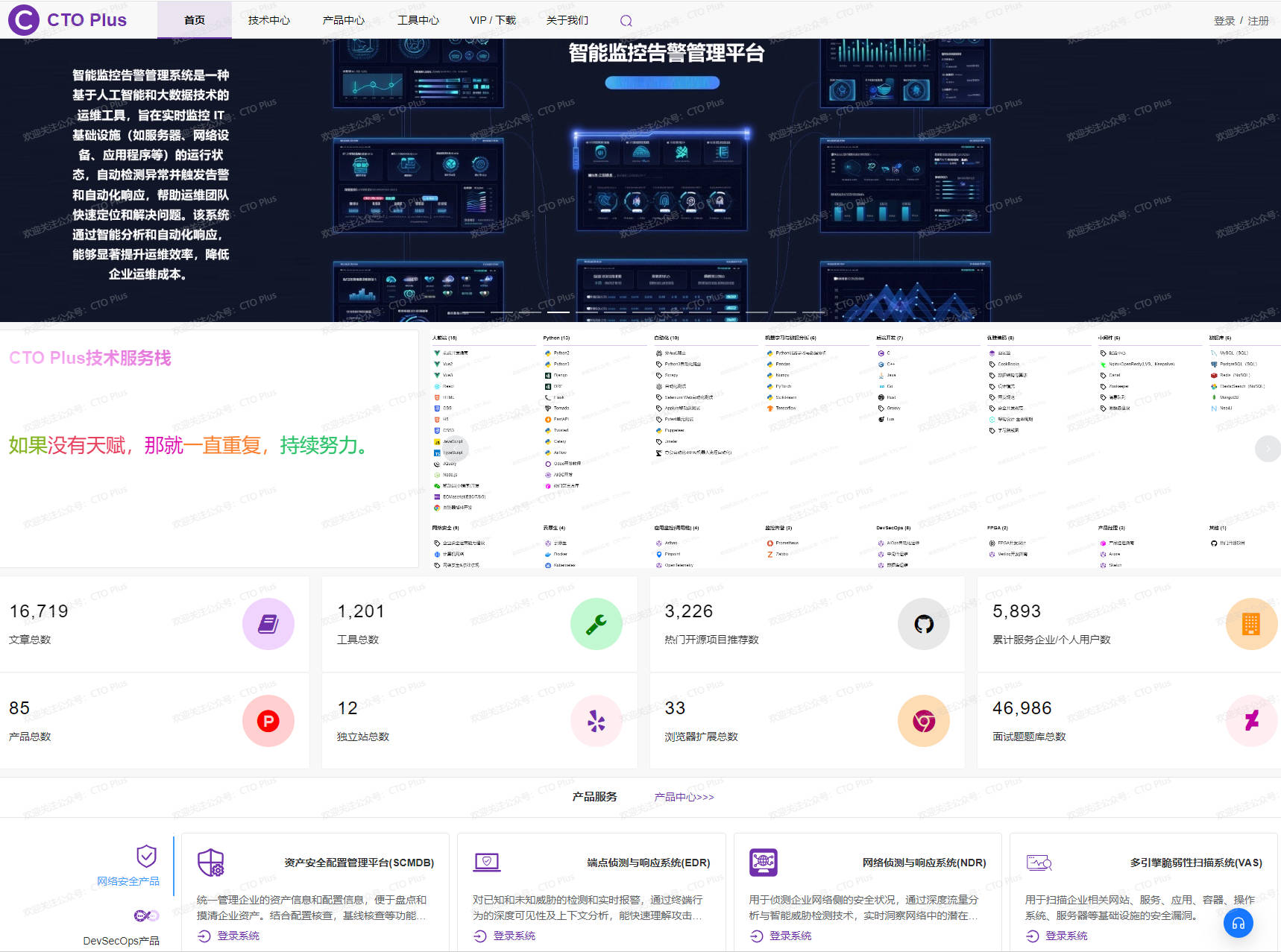Click the 产品服务 section heading

(x=595, y=797)
